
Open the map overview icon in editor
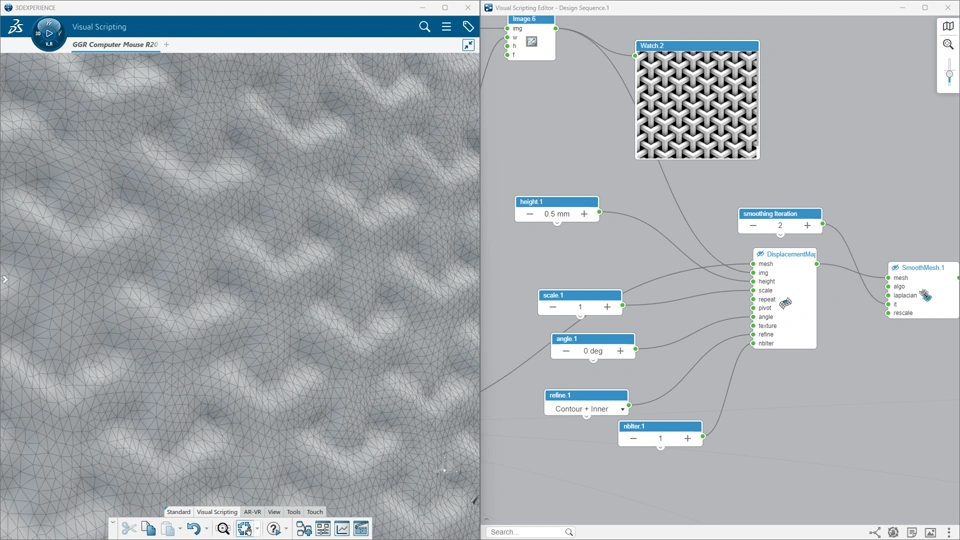[x=948, y=26]
